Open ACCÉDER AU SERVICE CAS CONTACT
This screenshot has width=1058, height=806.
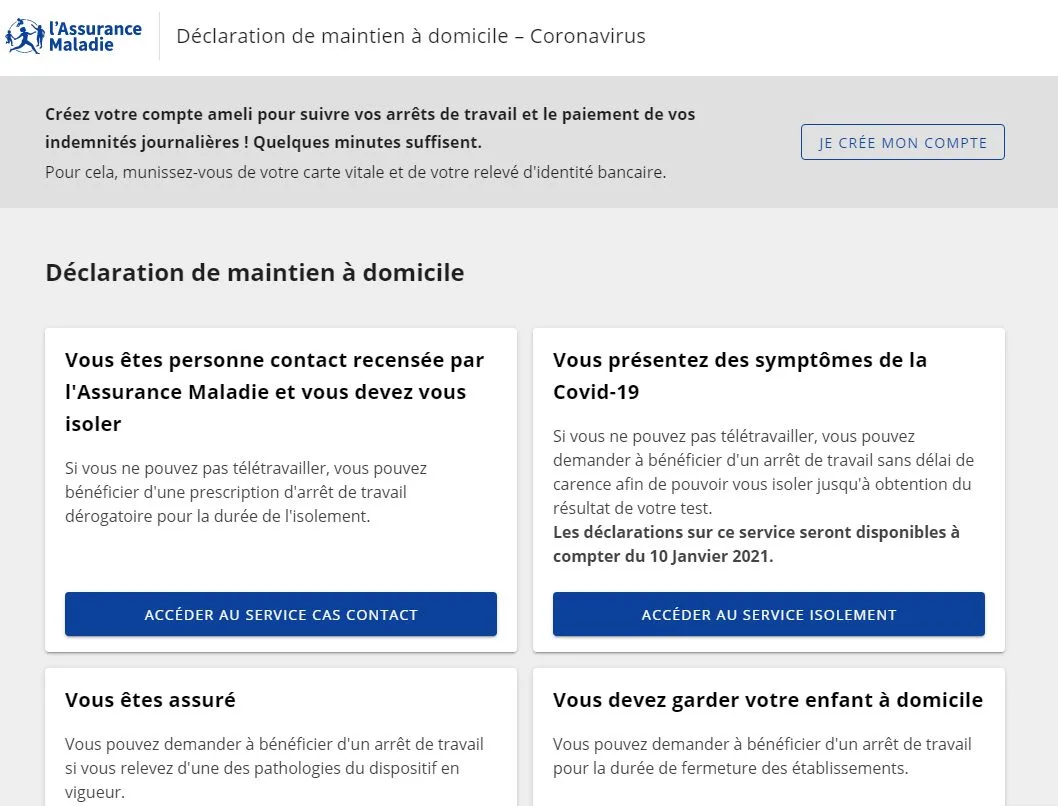[281, 615]
